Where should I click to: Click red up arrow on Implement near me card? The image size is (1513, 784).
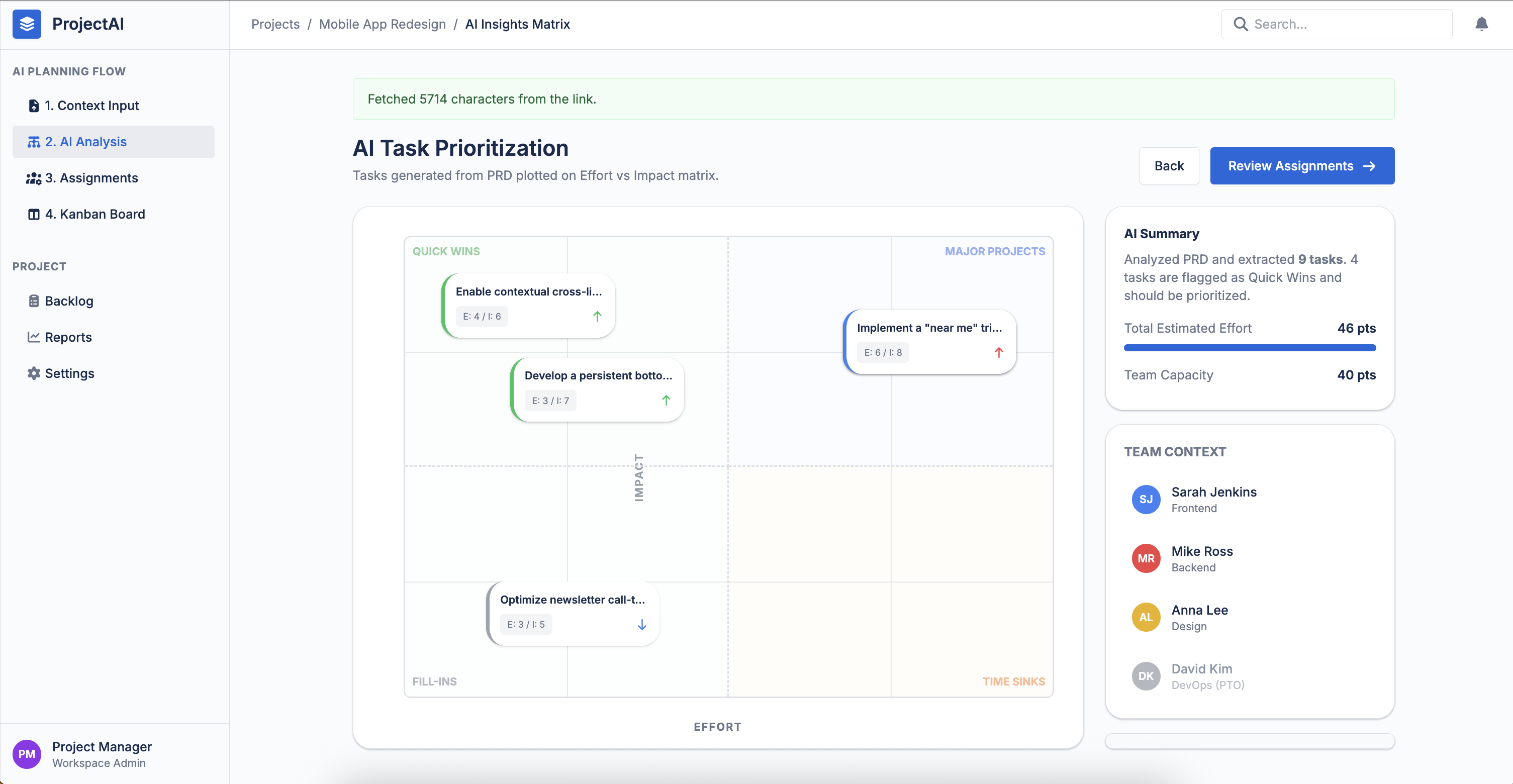(x=998, y=353)
